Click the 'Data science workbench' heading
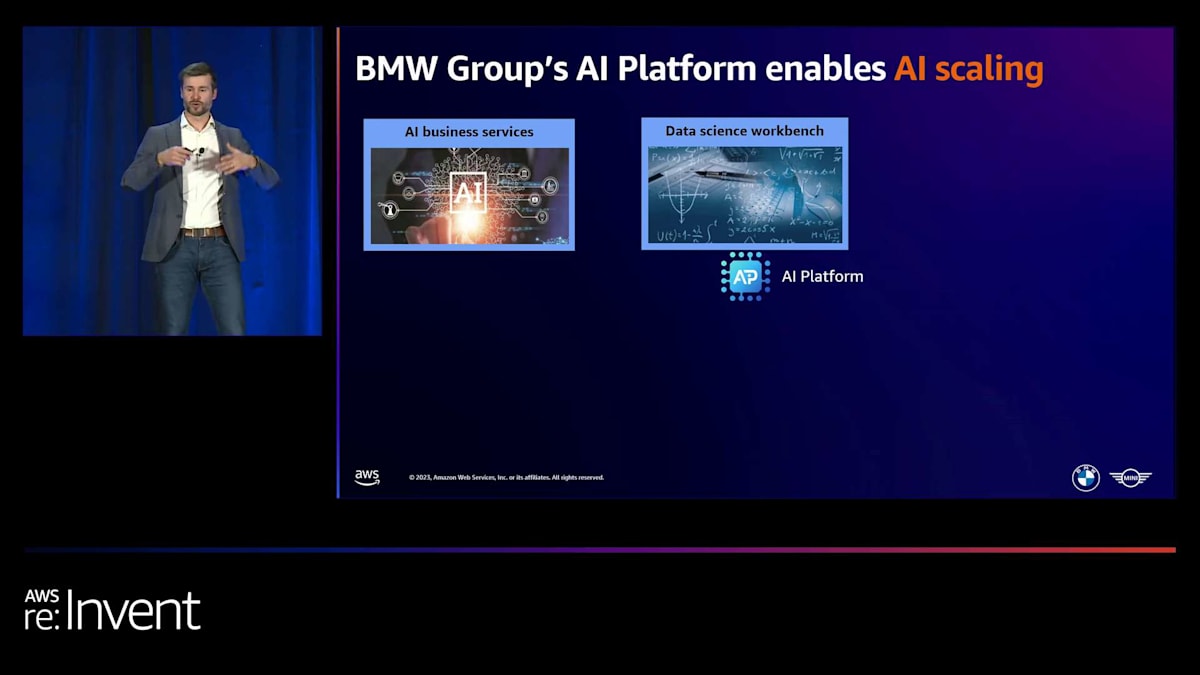 [x=745, y=131]
